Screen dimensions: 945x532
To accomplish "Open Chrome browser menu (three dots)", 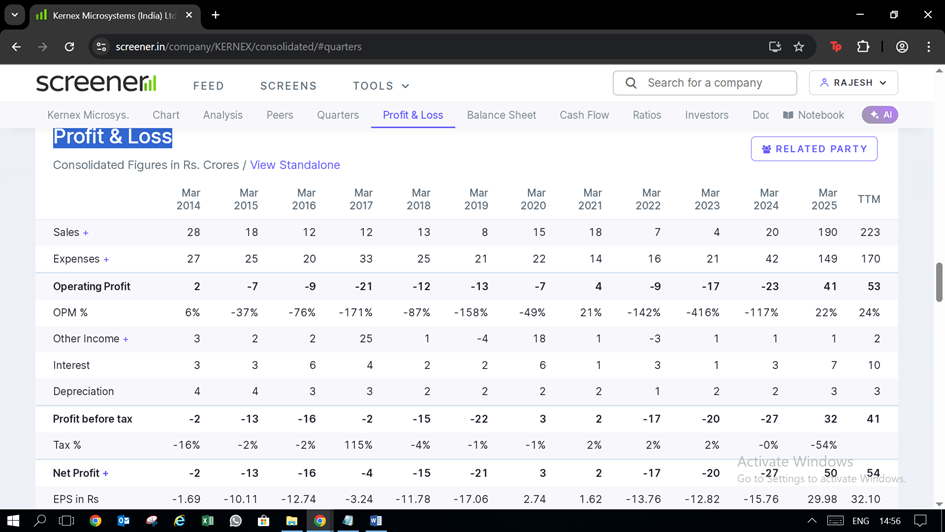I will pyautogui.click(x=929, y=47).
